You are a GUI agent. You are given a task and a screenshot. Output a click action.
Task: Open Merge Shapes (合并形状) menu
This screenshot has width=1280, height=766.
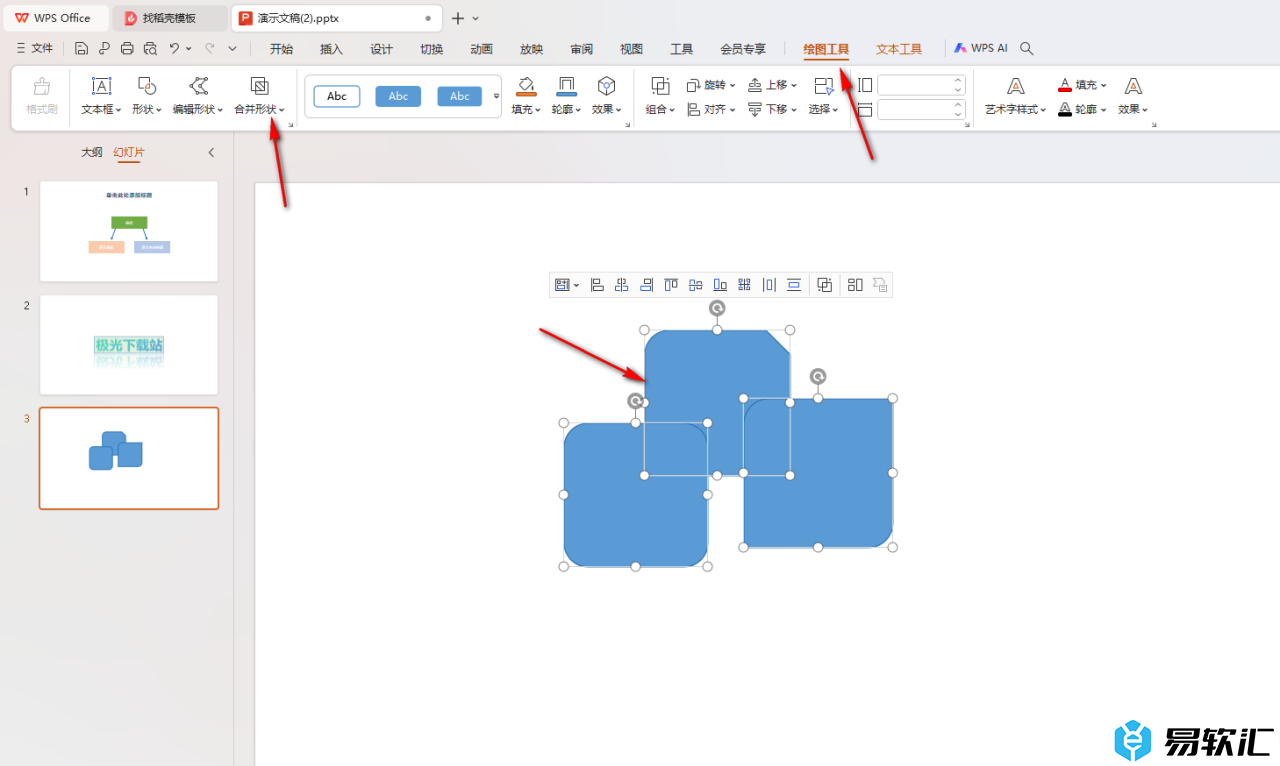(x=259, y=97)
